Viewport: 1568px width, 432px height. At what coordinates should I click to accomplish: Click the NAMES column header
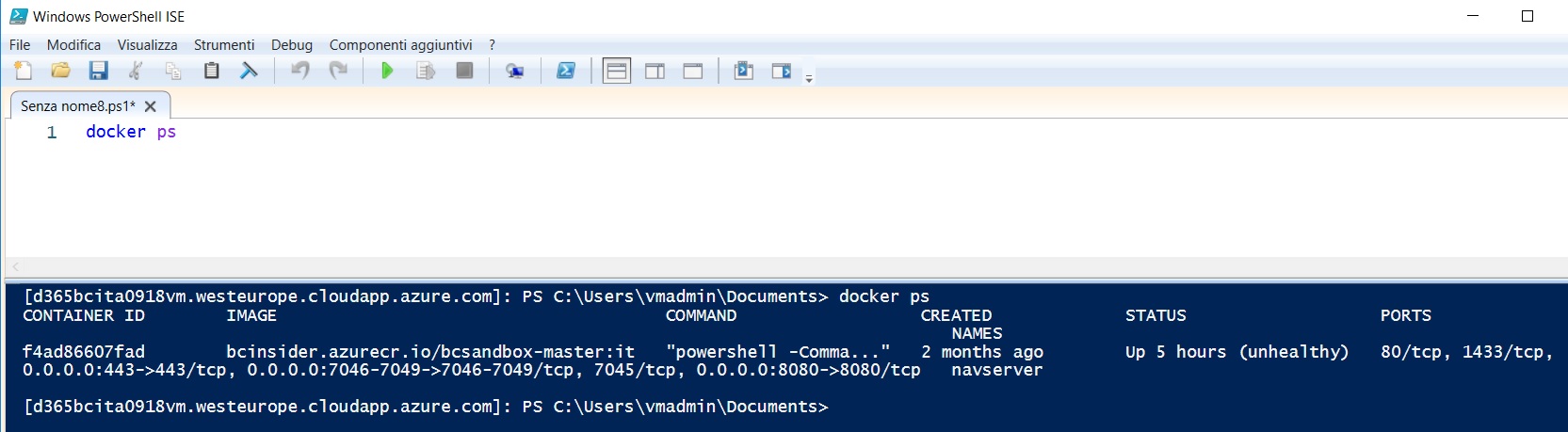(x=977, y=333)
